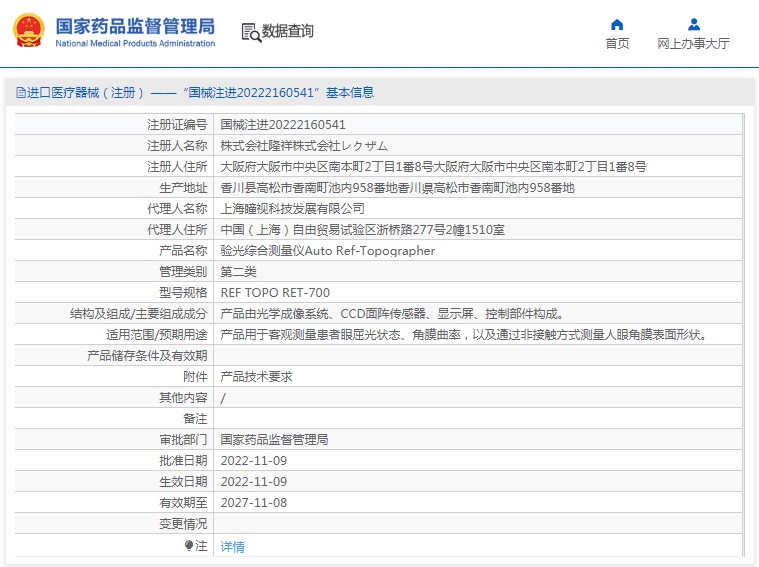Click the document icon before 进口医疗器械
The height and width of the screenshot is (567, 759).
click(x=20, y=92)
